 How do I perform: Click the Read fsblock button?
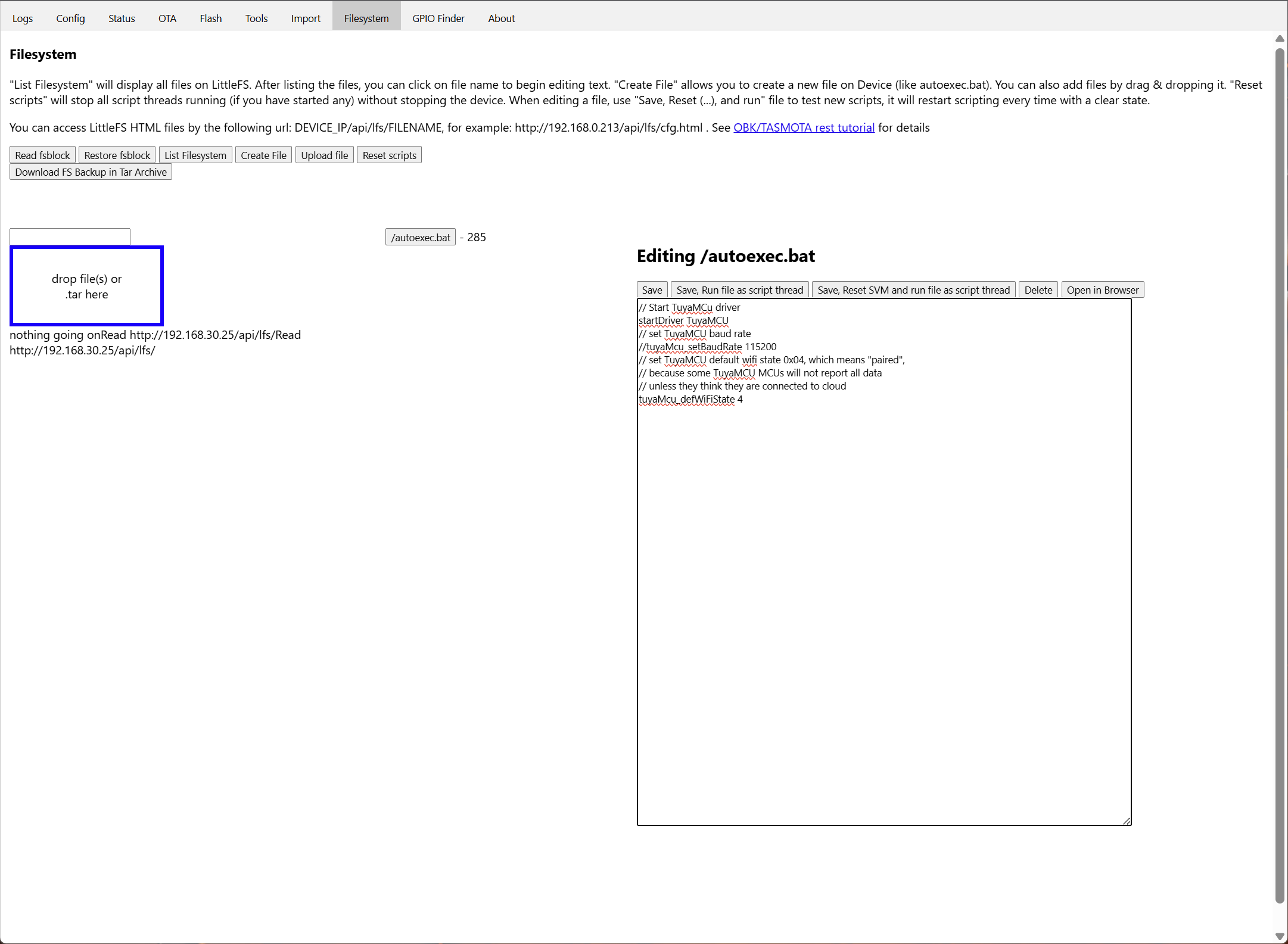pos(42,155)
